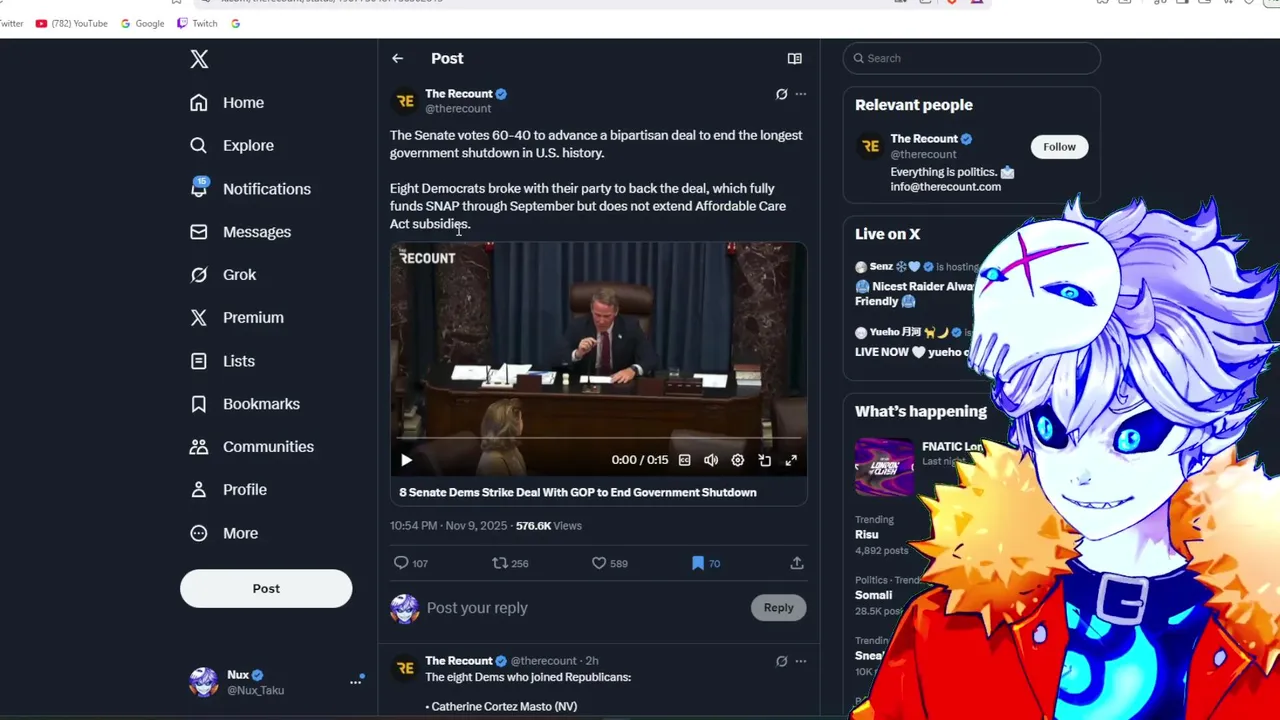Click the white Post button in sidebar
This screenshot has width=1280, height=720.
[266, 589]
